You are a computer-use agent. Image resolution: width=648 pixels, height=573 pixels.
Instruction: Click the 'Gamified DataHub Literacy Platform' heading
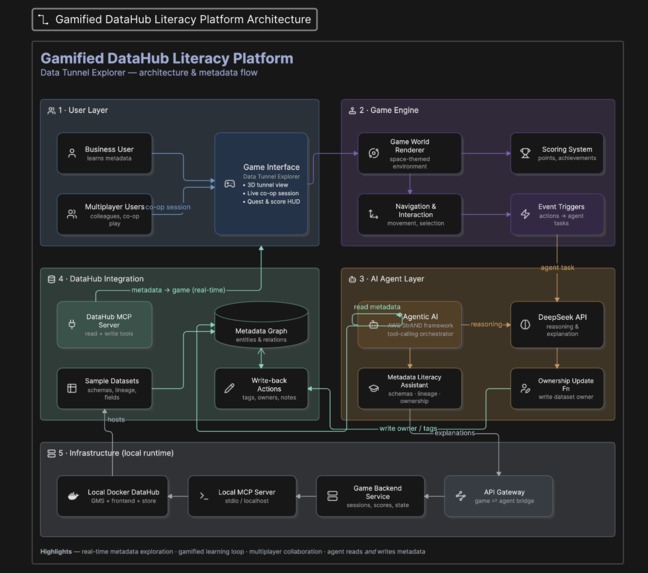(x=167, y=58)
